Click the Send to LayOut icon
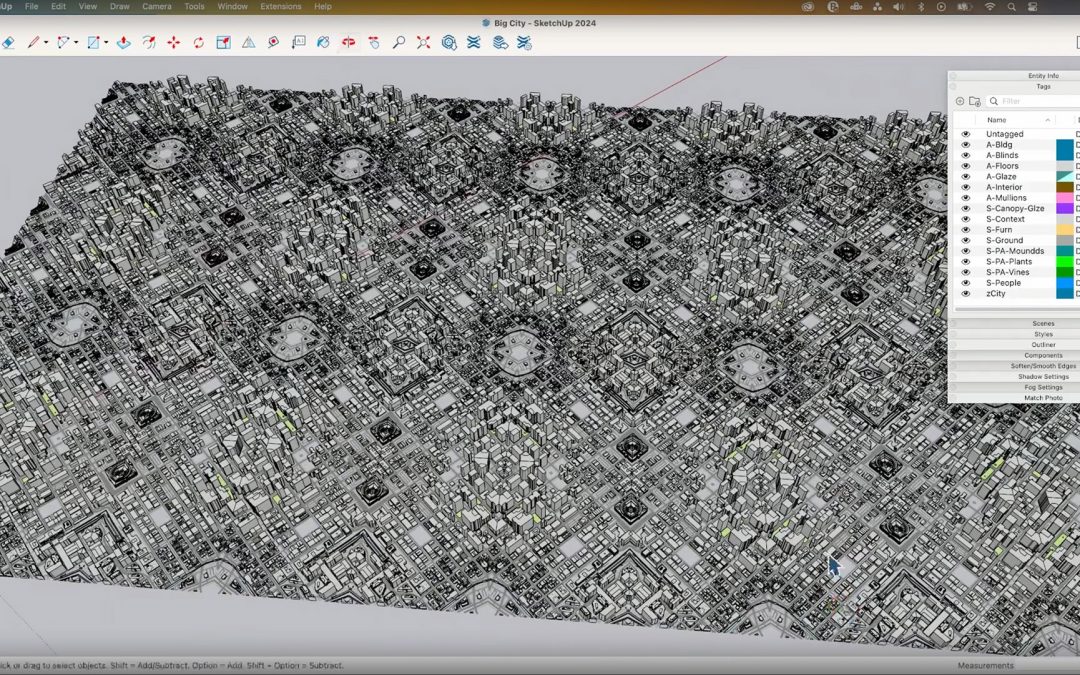This screenshot has height=675, width=1080. (x=501, y=43)
